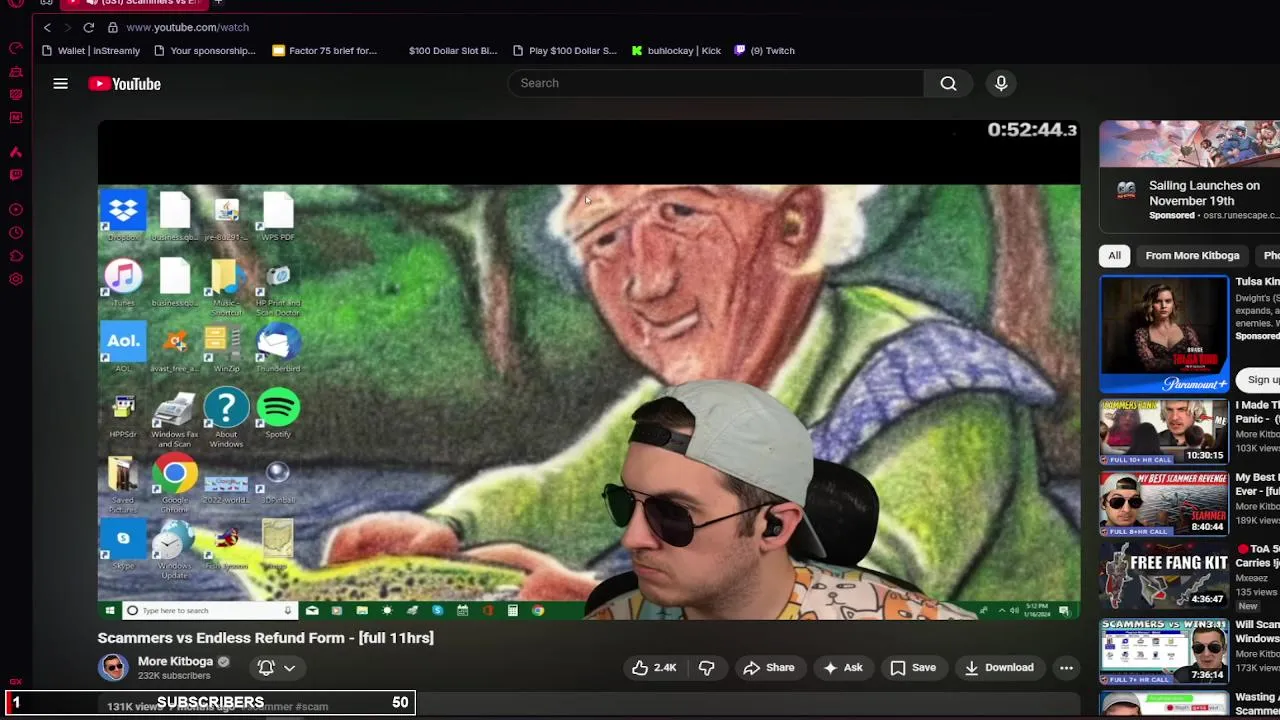
Task: Open more actions three-dot menu
Action: [1066, 668]
